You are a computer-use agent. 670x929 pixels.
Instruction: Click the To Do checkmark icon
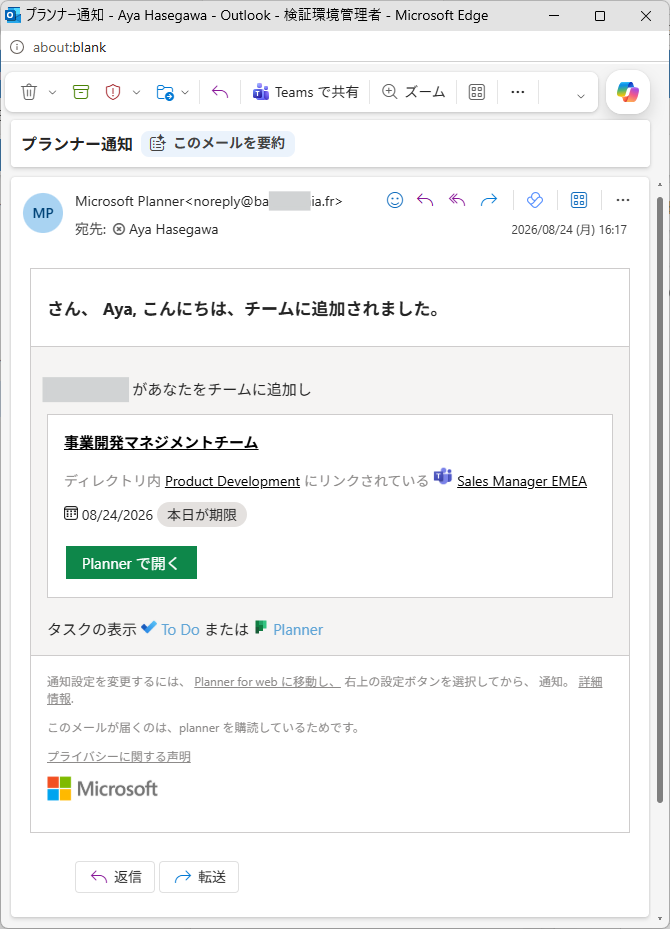(x=149, y=627)
